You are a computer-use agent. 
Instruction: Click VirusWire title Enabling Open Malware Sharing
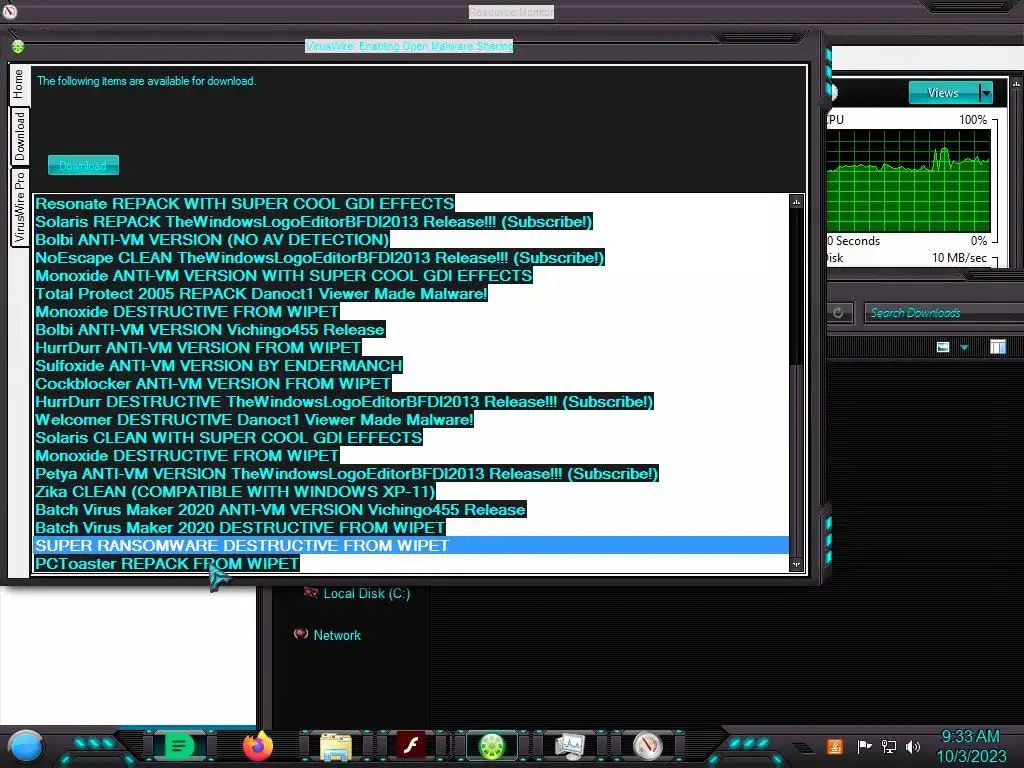point(409,46)
